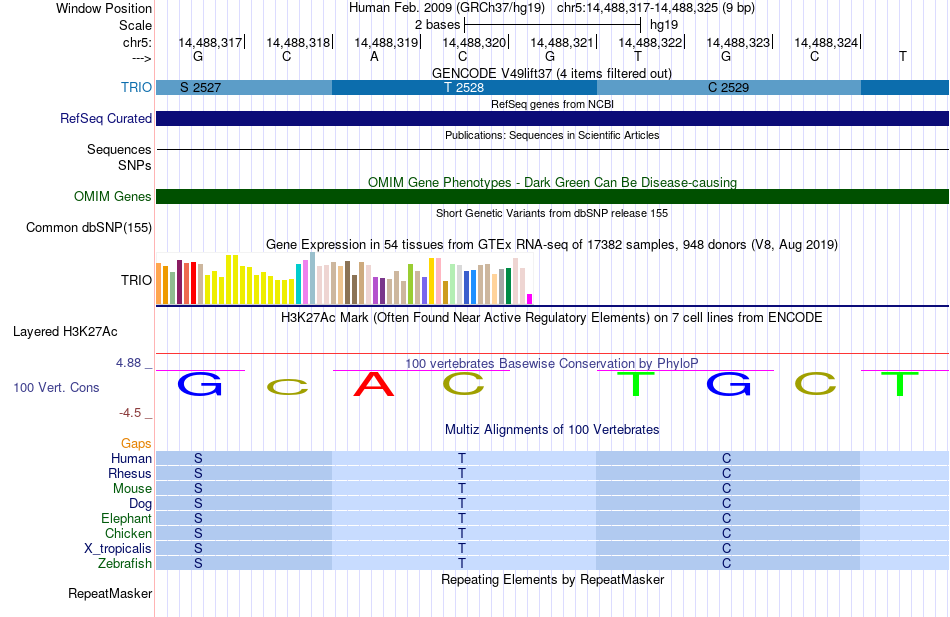Click the 14,488,317 position marker
The image size is (950, 617).
click(x=210, y=42)
